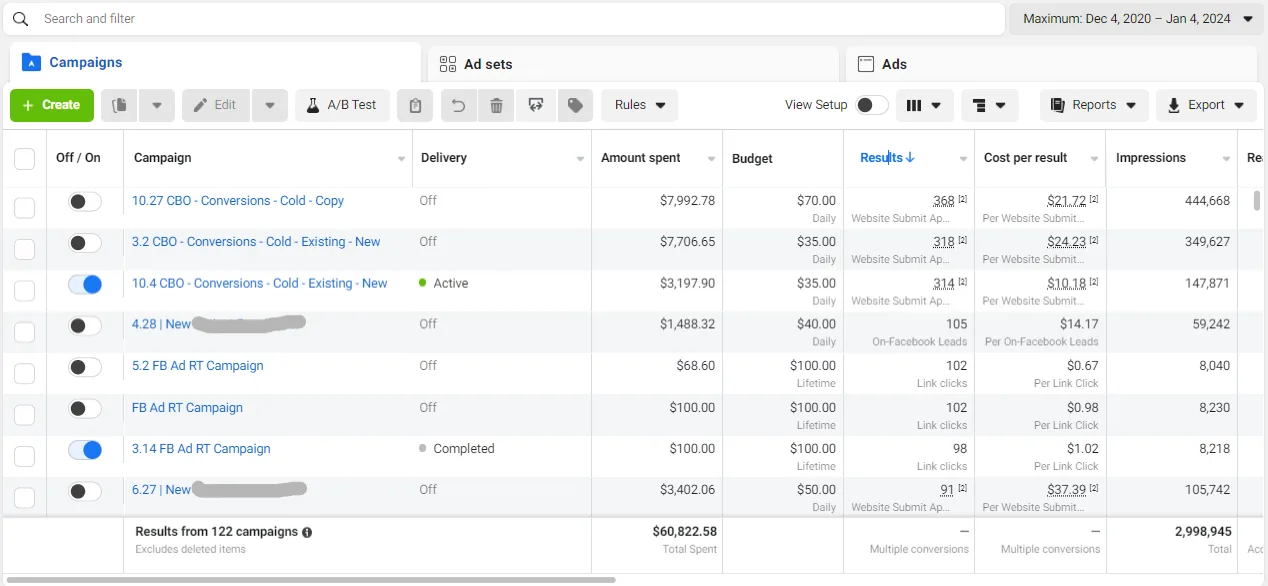Toggle the 5.2 FB Ad RT Campaign switch

coord(85,366)
